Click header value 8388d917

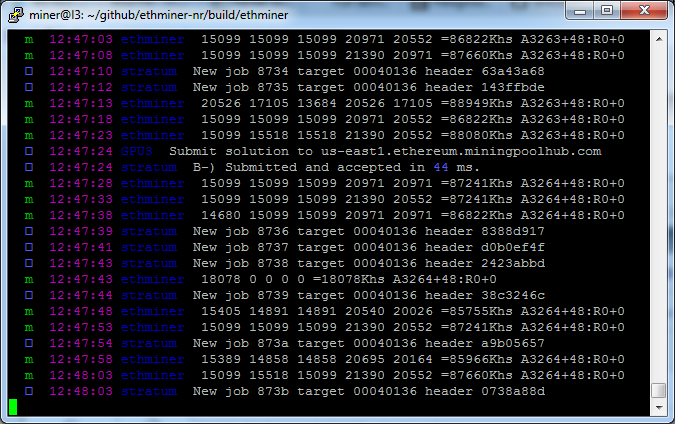[x=513, y=231]
